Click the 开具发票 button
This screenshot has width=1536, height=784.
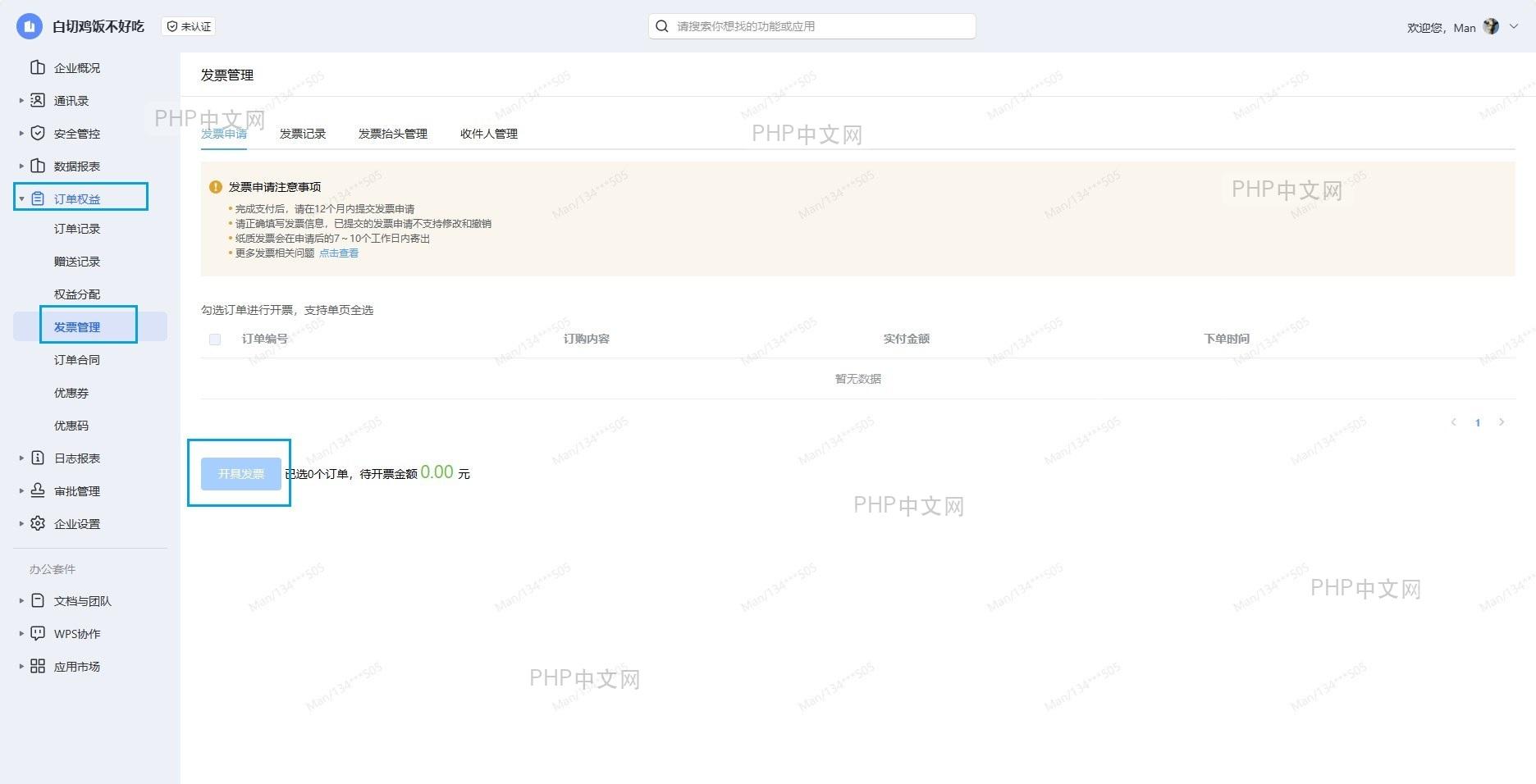point(241,474)
